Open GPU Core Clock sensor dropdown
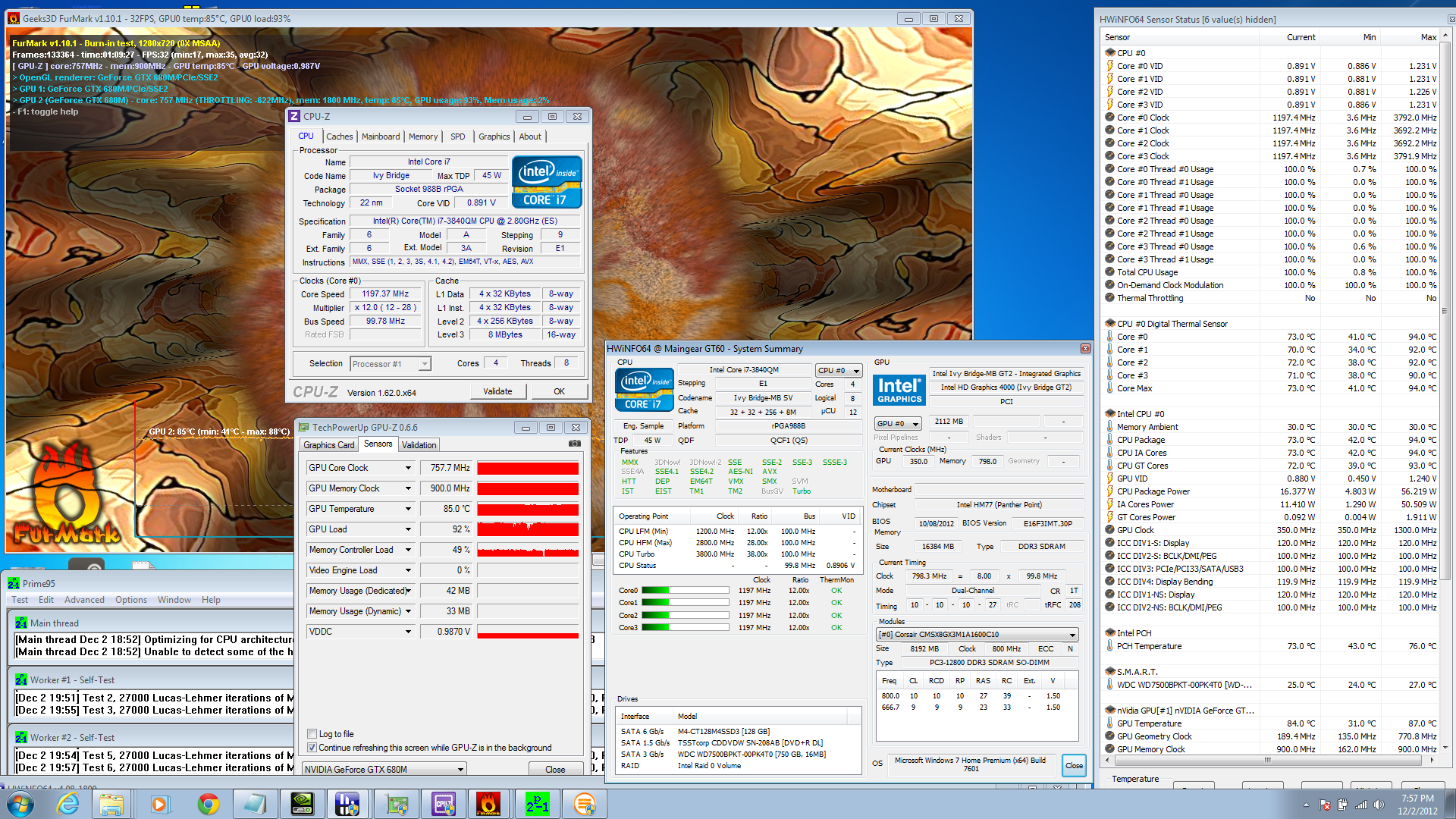The height and width of the screenshot is (819, 1456). [x=408, y=468]
